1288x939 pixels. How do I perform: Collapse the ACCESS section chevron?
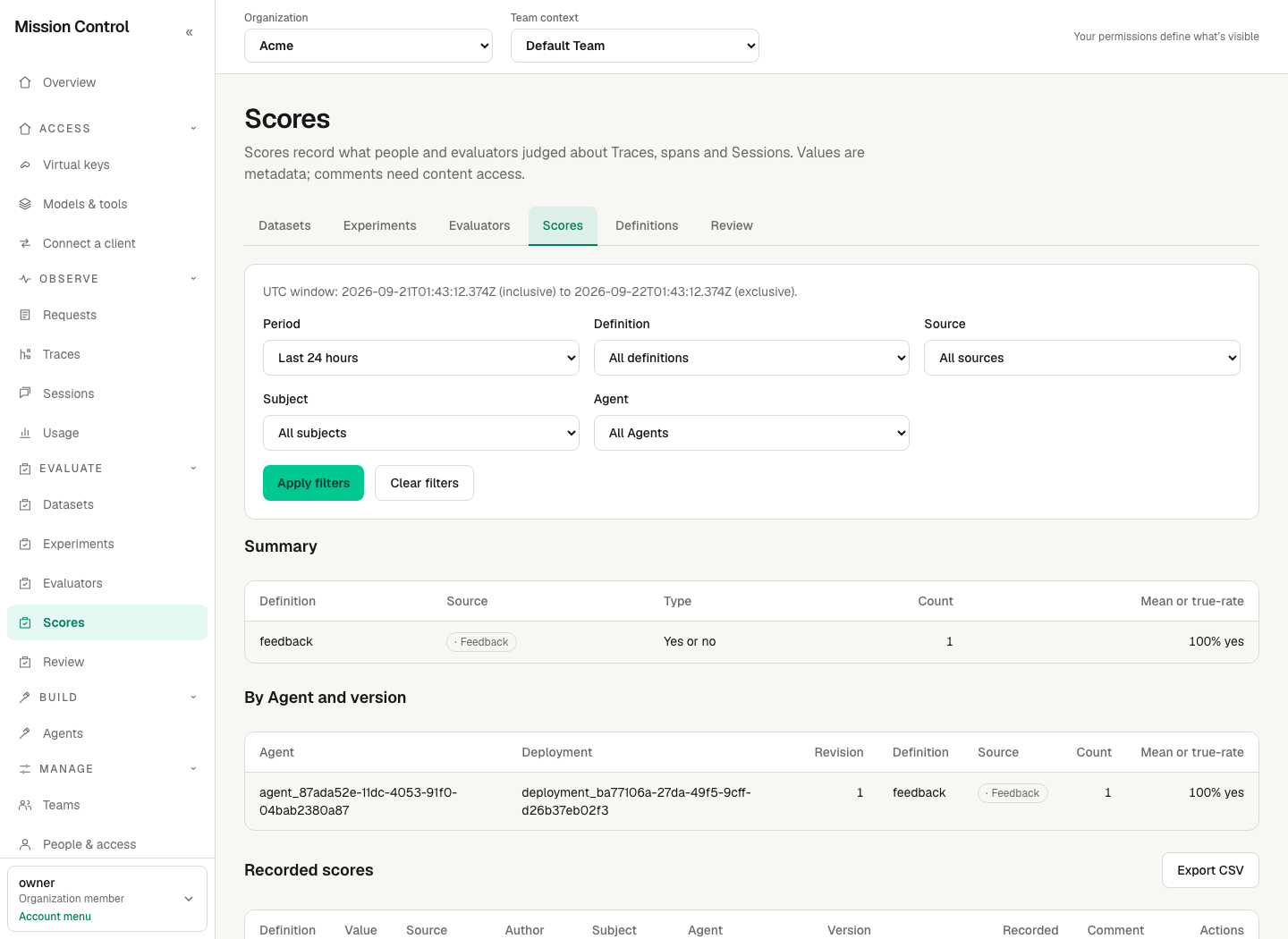click(x=193, y=129)
